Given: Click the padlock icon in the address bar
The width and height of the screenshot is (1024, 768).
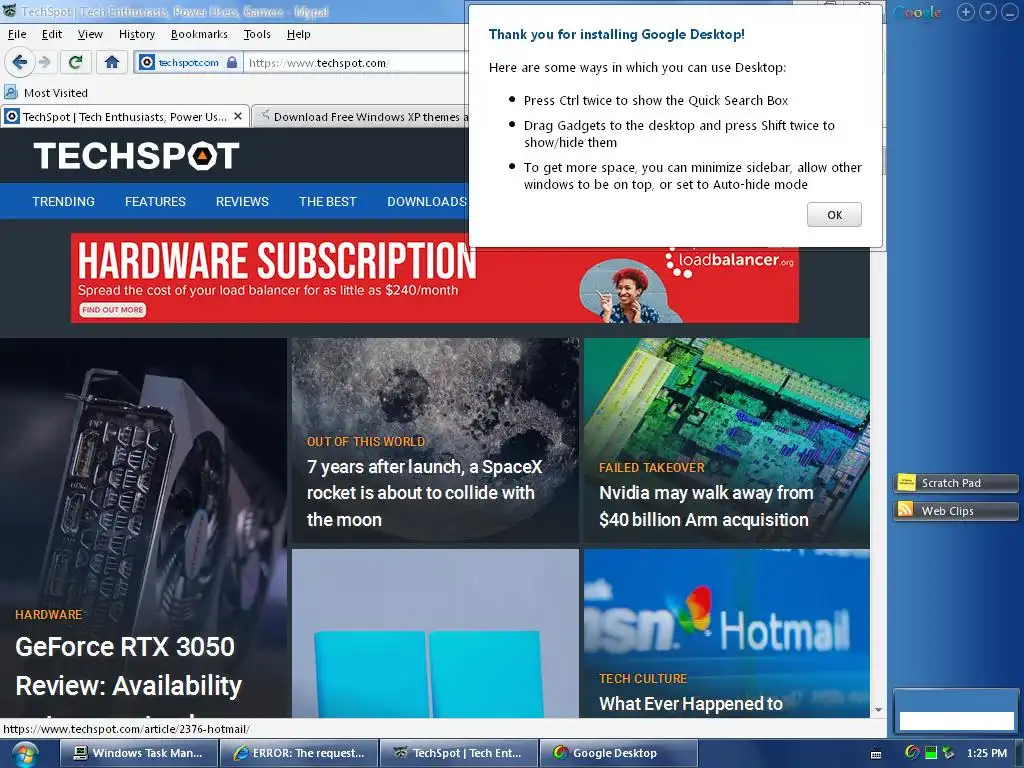Looking at the screenshot, I should 232,62.
